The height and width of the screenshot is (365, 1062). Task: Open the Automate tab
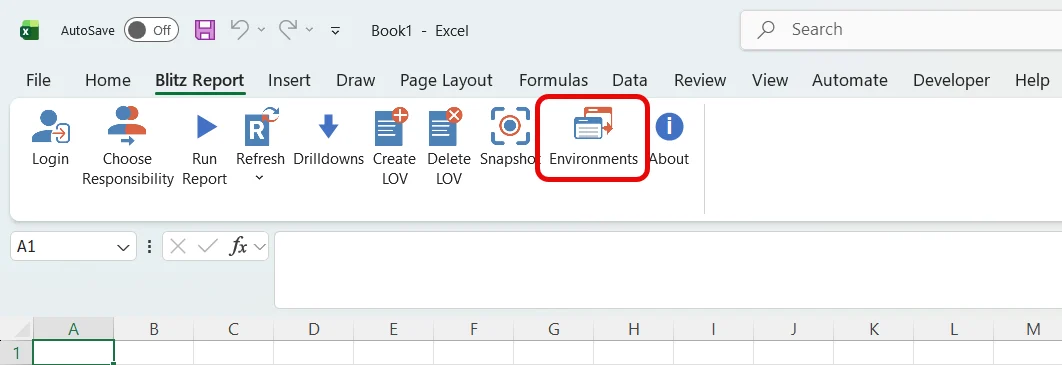pyautogui.click(x=850, y=80)
